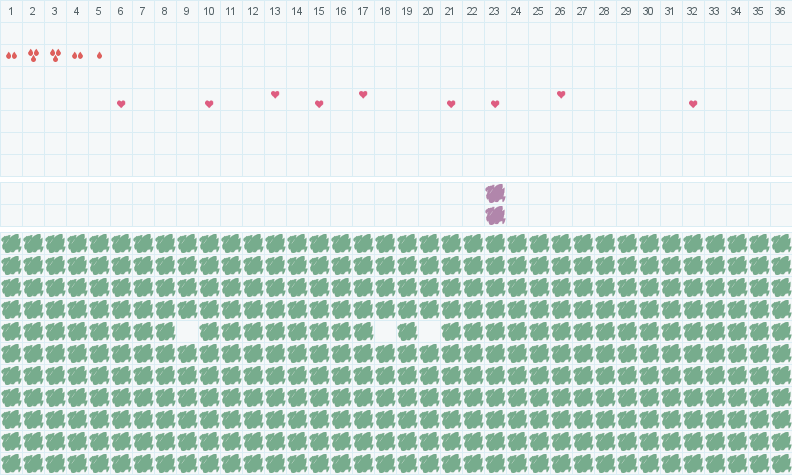Image resolution: width=792 pixels, height=475 pixels.
Task: Select the lower purple mark on day 23
Action: pyautogui.click(x=495, y=215)
